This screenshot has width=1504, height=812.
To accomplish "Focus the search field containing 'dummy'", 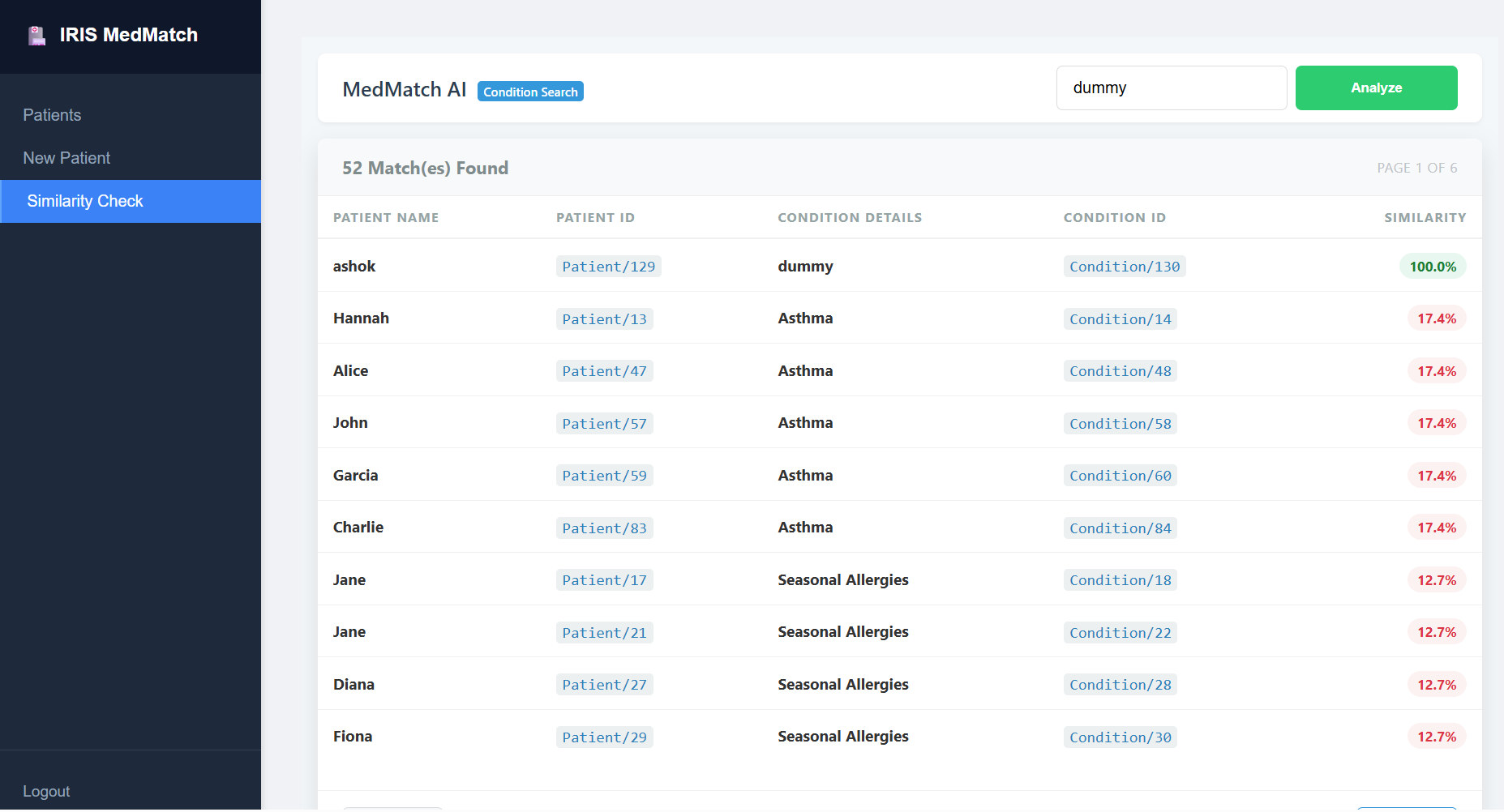I will (x=1170, y=88).
